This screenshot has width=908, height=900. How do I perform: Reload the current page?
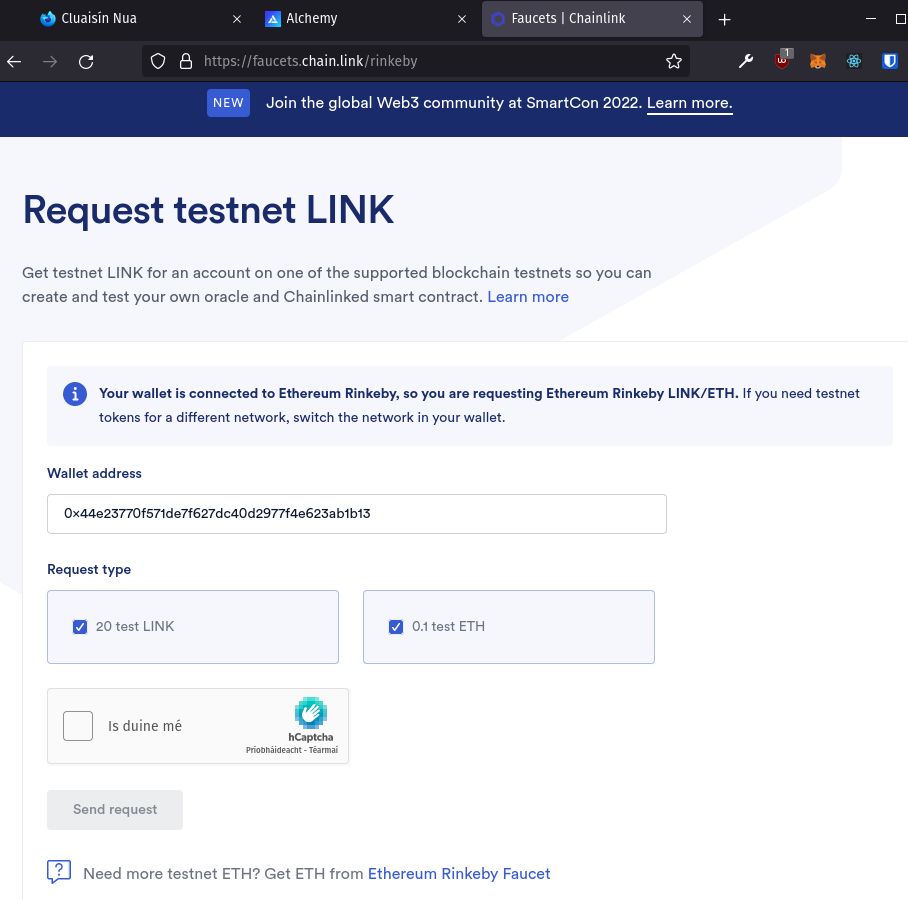coord(86,61)
